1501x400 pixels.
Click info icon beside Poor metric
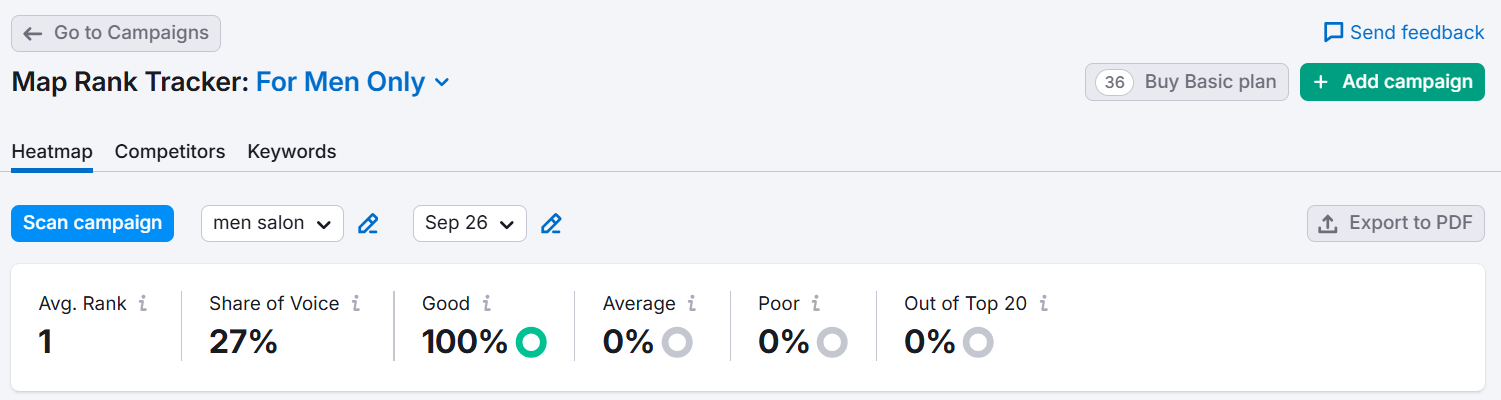tap(816, 303)
